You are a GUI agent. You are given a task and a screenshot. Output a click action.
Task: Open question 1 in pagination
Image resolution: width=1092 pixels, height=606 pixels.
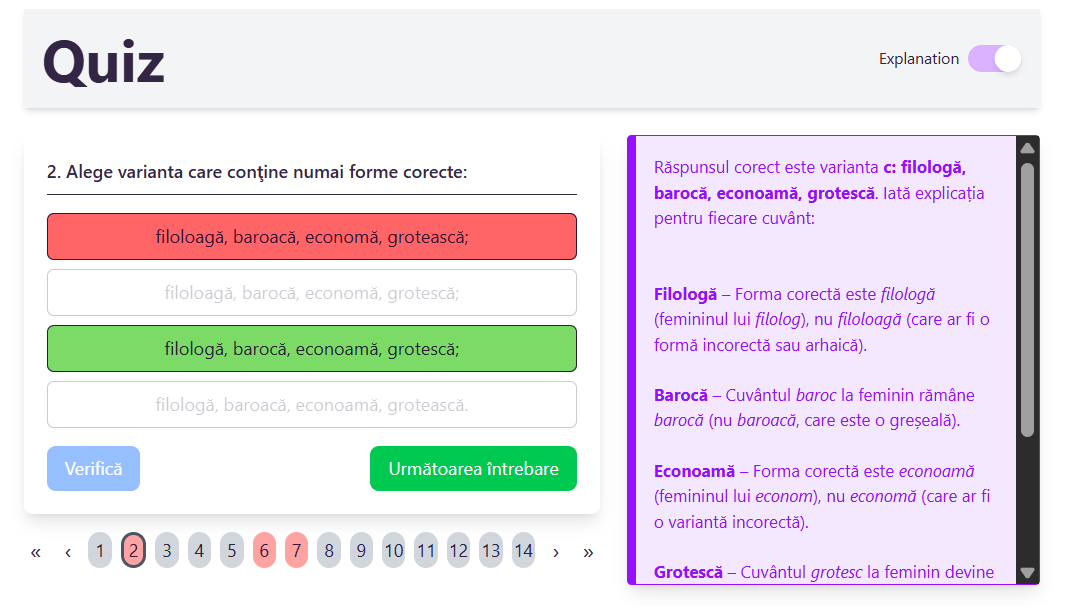click(100, 551)
